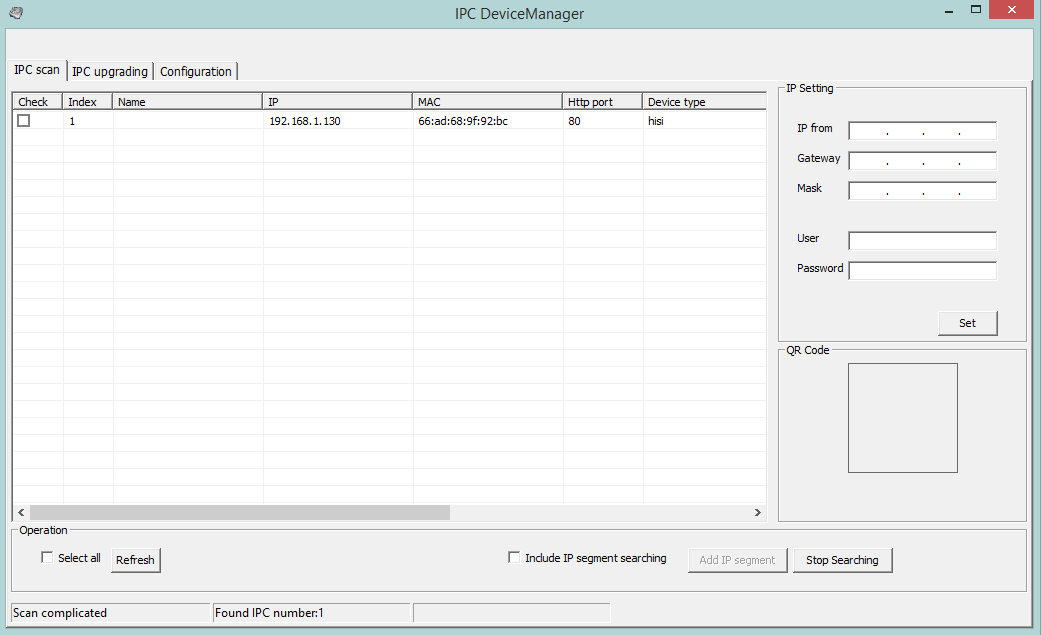
Task: Enable the Select all checkbox
Action: [47, 558]
